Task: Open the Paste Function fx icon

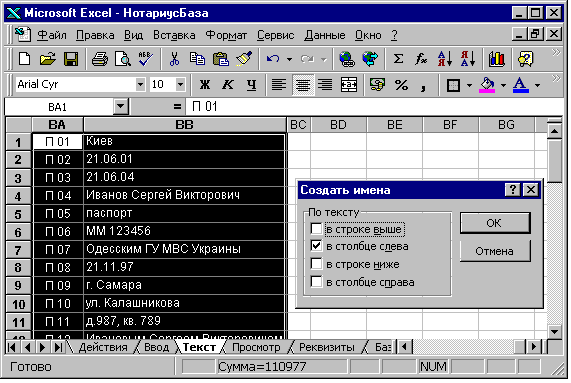Action: coord(421,59)
